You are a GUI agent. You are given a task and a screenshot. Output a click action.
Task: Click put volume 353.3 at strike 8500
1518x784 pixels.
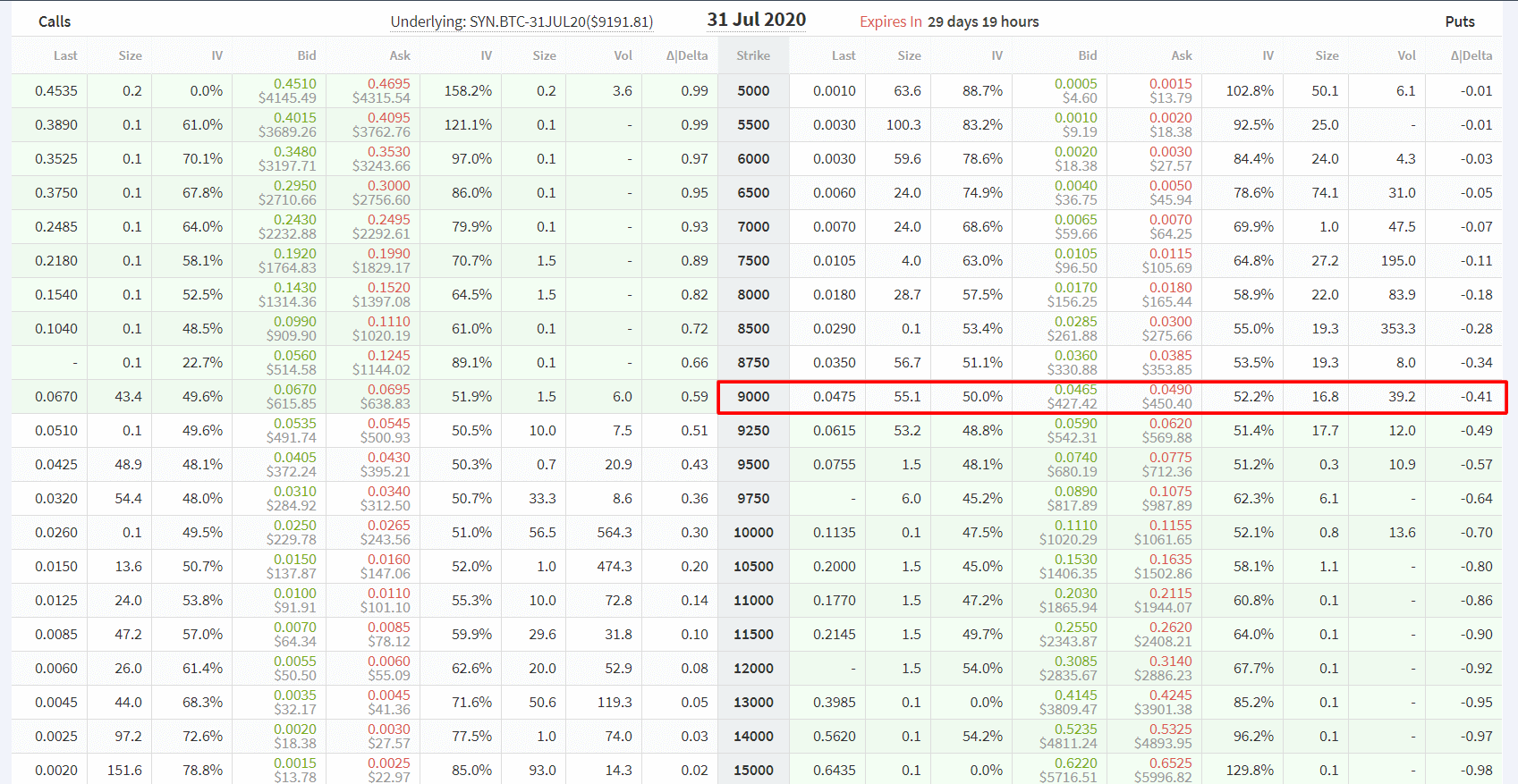tap(1398, 329)
